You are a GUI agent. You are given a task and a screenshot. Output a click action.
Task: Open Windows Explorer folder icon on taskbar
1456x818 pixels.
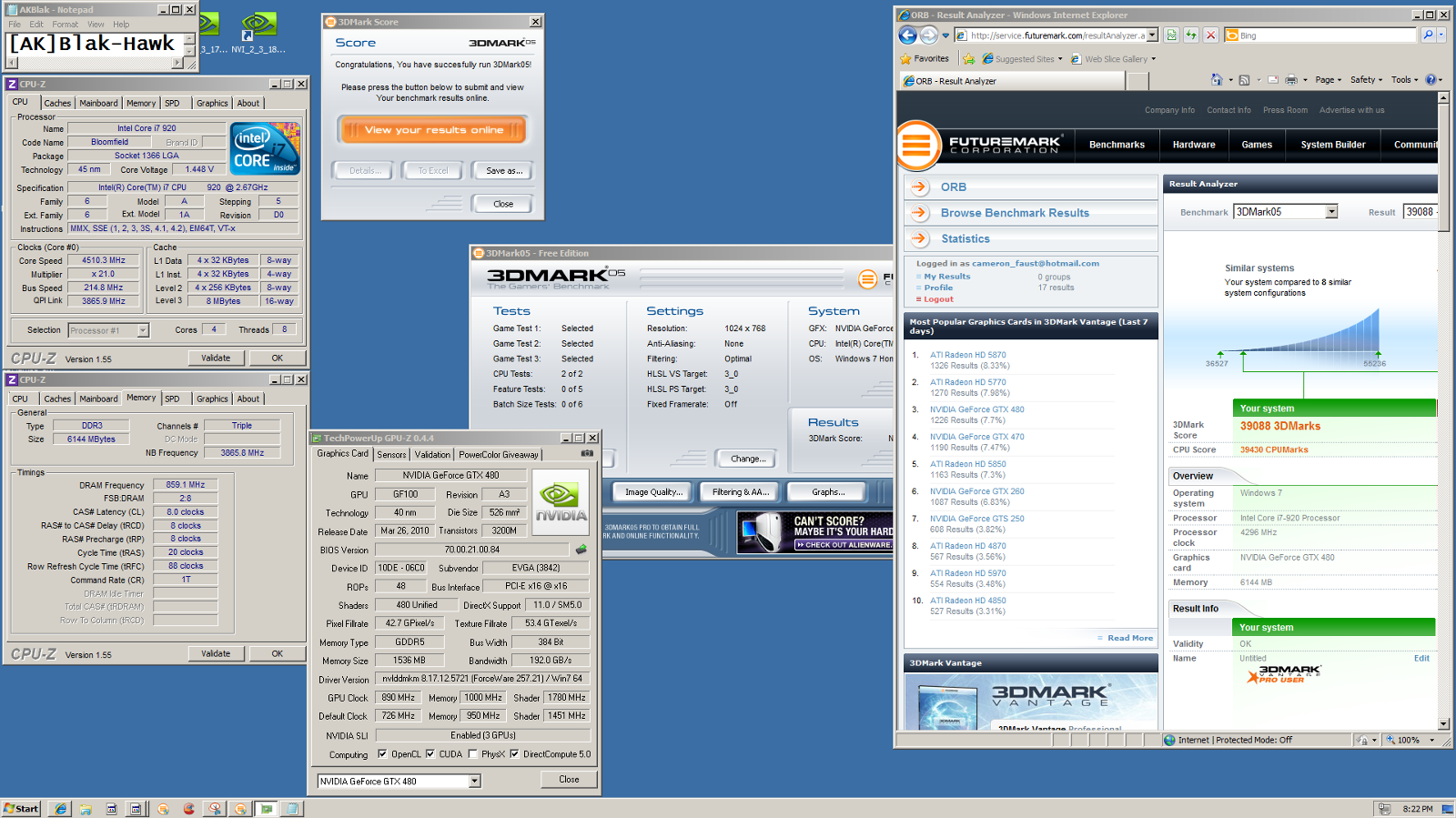[86, 808]
